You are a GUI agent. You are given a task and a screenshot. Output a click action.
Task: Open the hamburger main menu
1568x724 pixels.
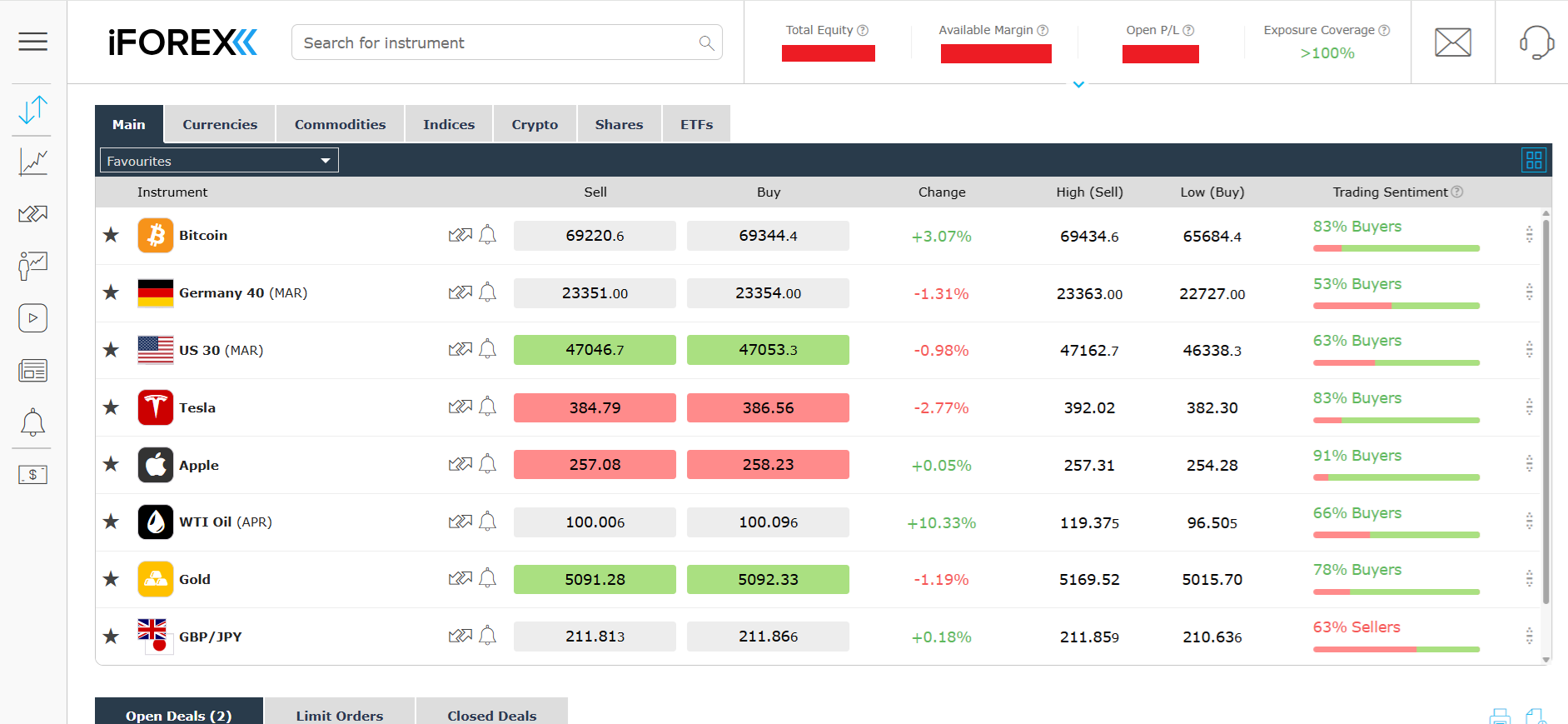[32, 42]
